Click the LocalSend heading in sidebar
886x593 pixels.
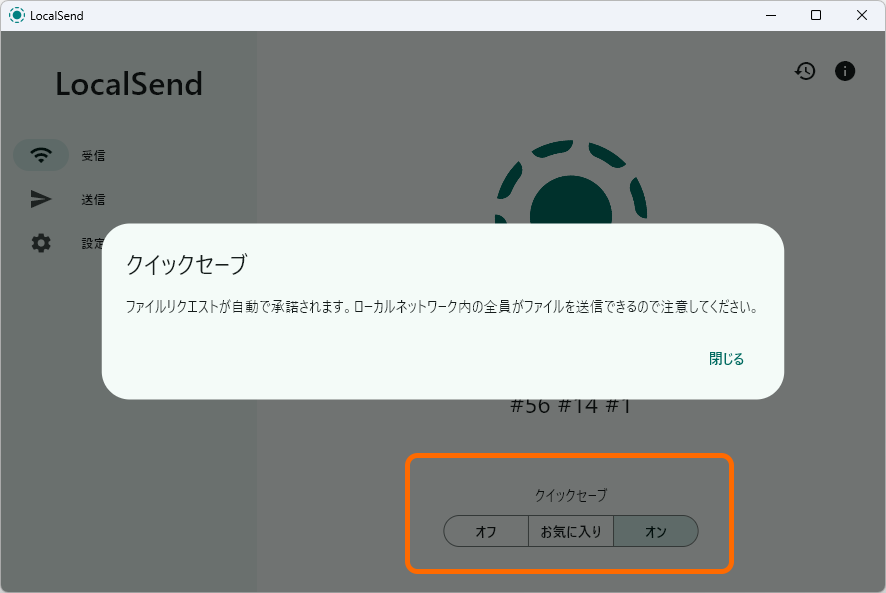(x=129, y=84)
